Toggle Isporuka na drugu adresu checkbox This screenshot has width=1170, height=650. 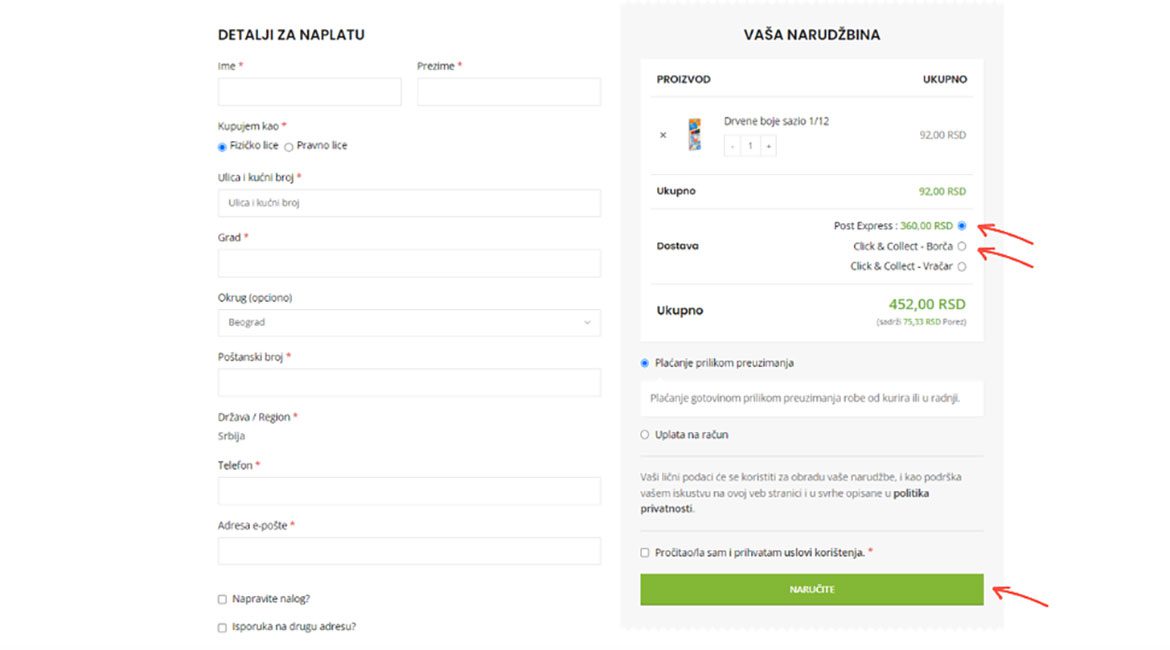(x=223, y=627)
